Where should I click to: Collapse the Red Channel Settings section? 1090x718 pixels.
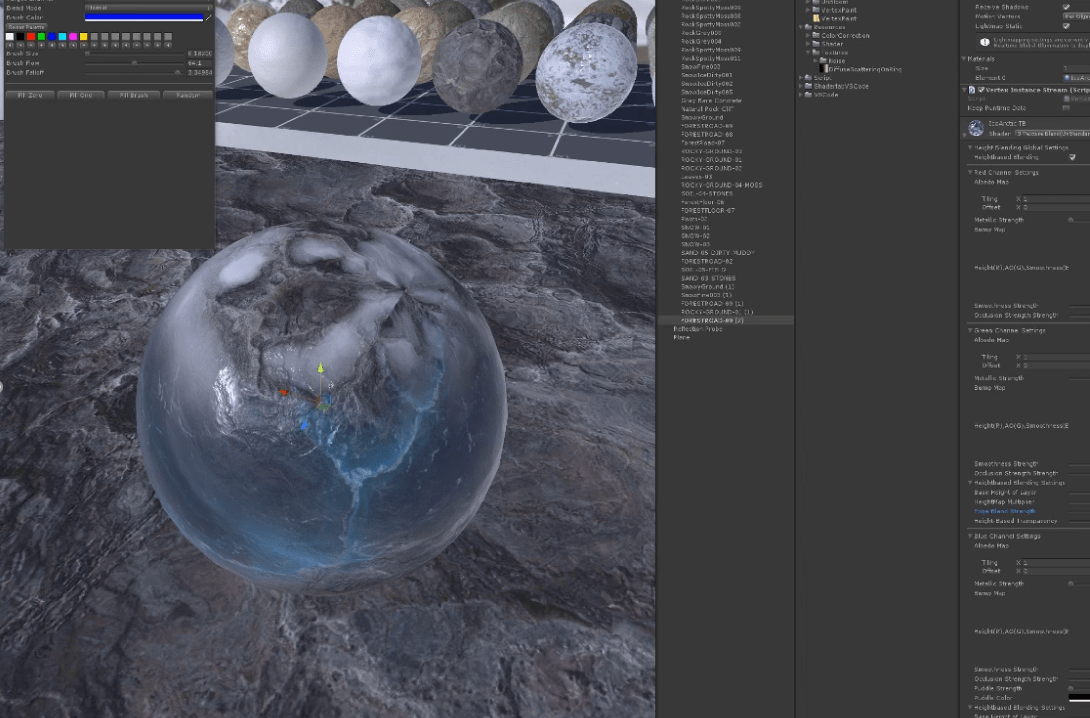(970, 172)
